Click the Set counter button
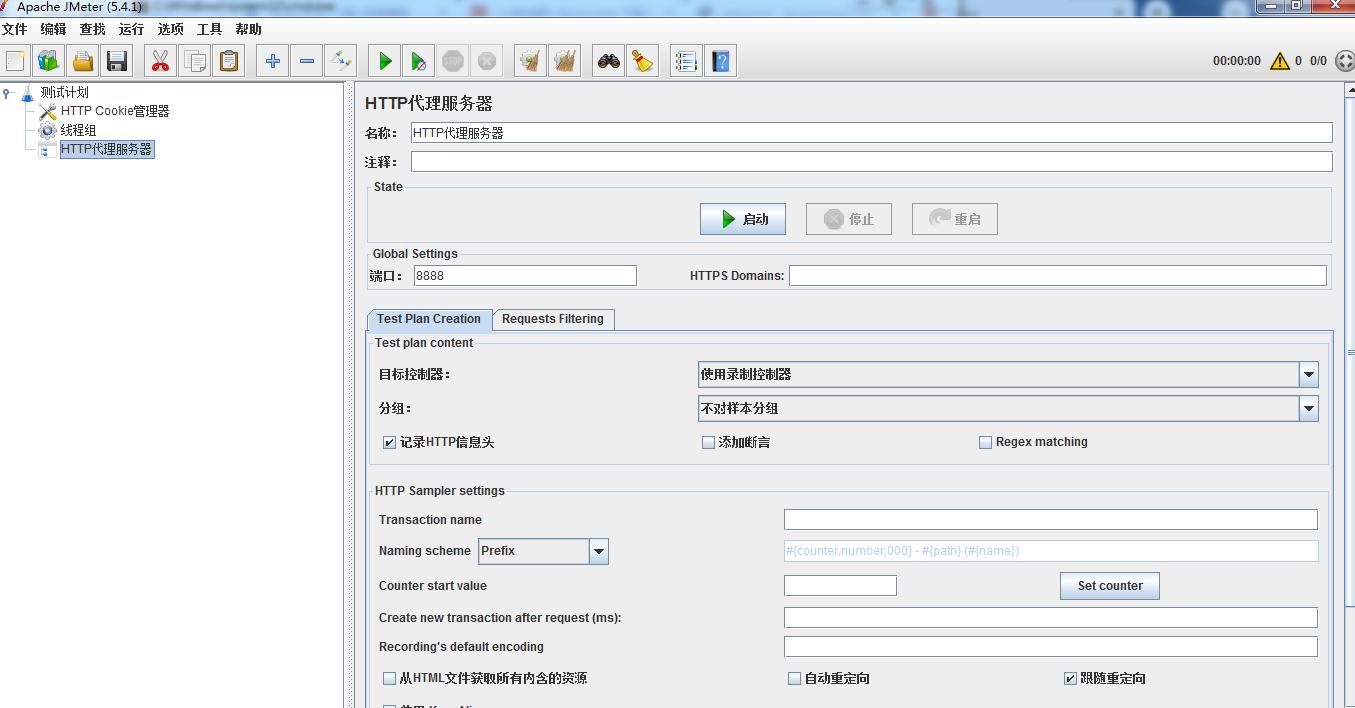This screenshot has width=1355, height=708. click(x=1110, y=586)
